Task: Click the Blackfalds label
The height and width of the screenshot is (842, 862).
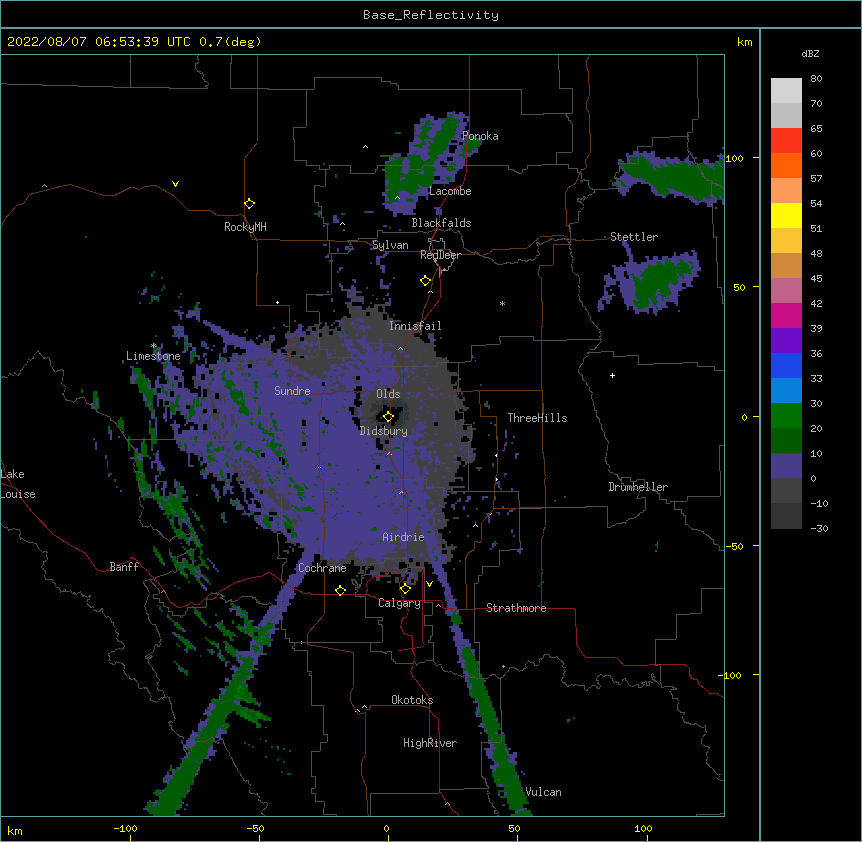Action: [441, 223]
